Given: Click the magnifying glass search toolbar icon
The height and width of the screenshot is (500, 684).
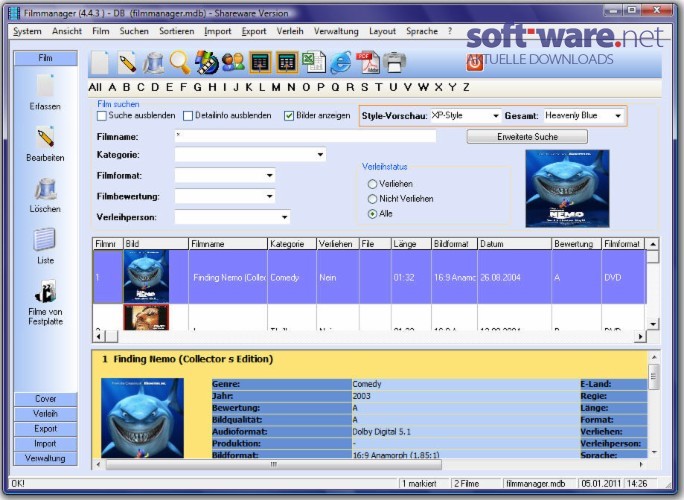Looking at the screenshot, I should (x=180, y=63).
